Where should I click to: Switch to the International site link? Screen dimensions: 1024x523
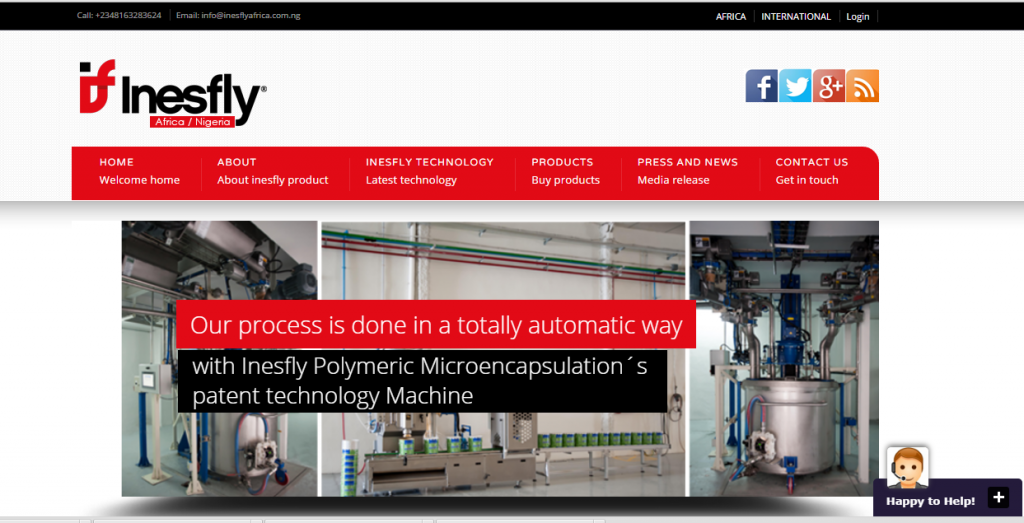pos(796,16)
